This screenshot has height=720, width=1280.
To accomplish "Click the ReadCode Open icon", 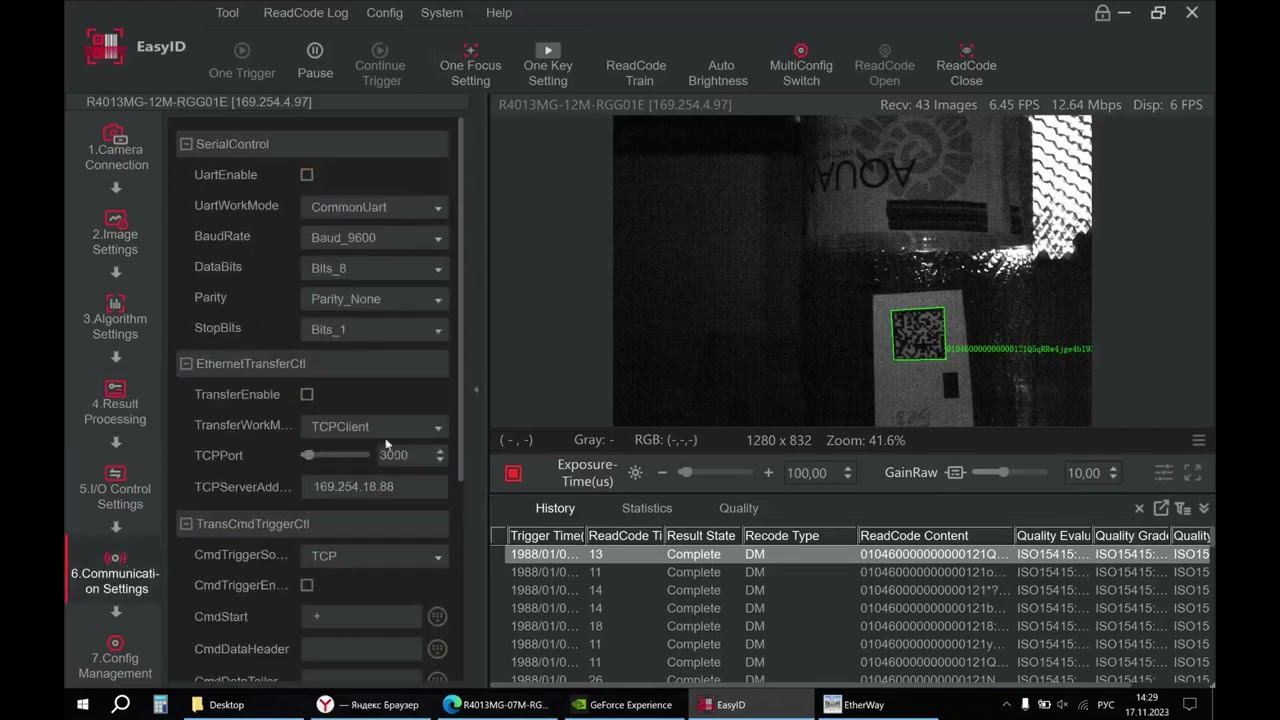I will coord(884,50).
